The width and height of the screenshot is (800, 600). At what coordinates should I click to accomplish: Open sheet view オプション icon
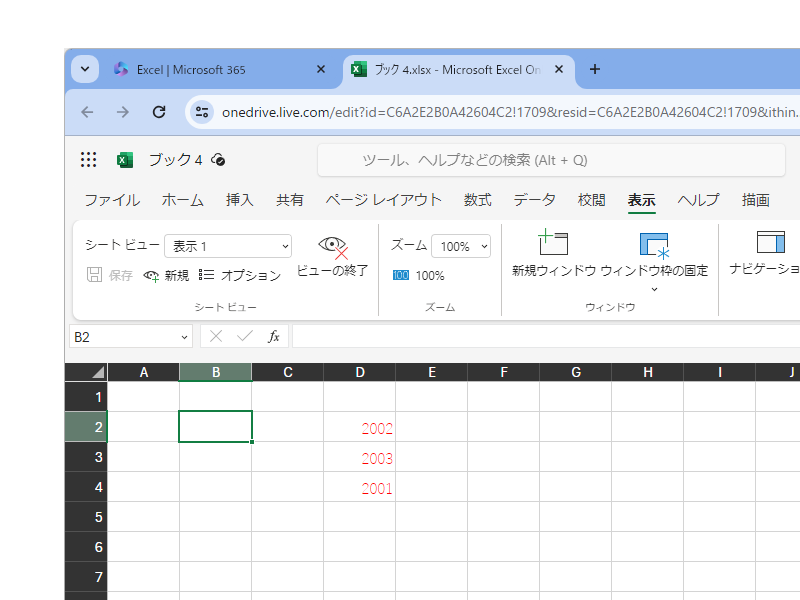click(207, 276)
